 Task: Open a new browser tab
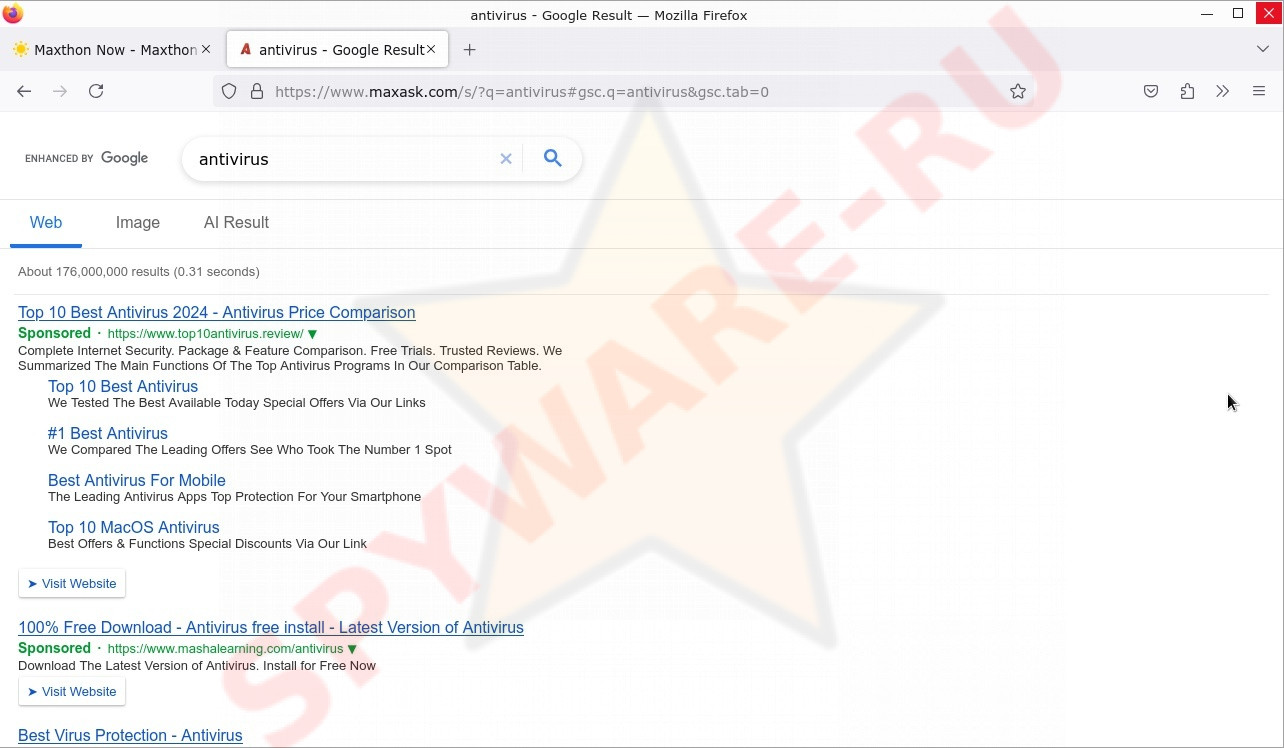pyautogui.click(x=469, y=49)
